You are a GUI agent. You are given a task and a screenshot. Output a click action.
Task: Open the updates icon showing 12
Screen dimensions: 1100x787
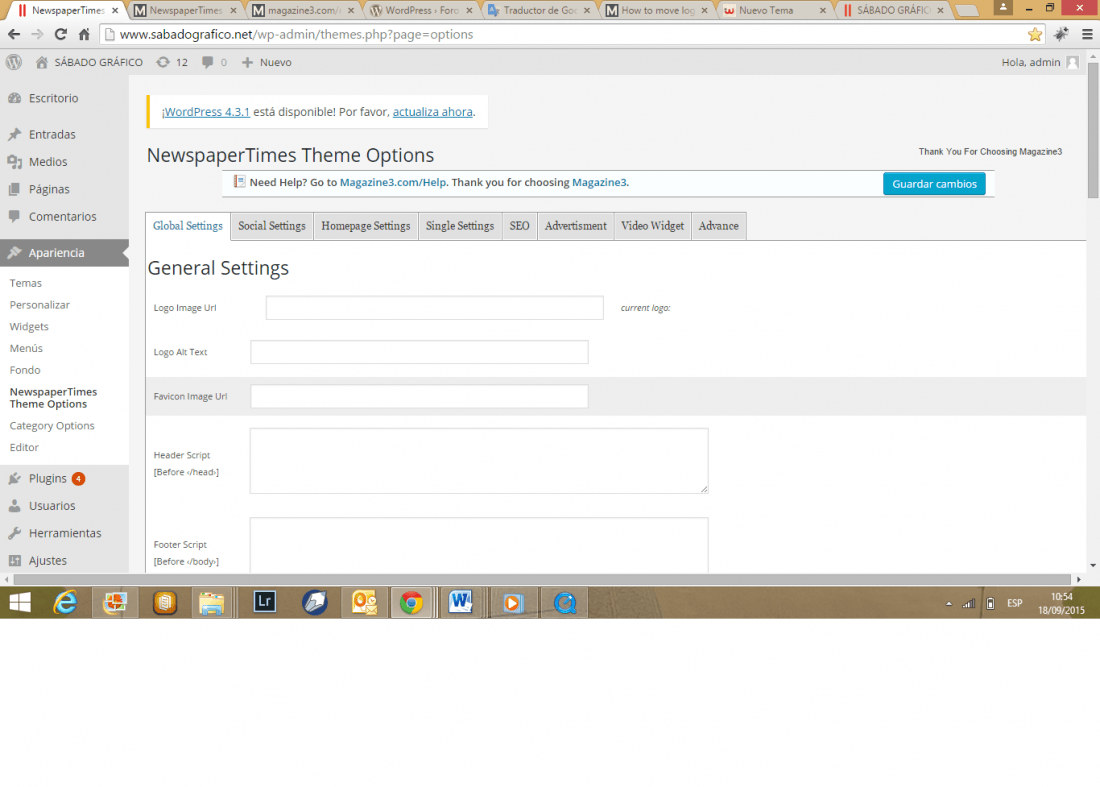pos(163,62)
